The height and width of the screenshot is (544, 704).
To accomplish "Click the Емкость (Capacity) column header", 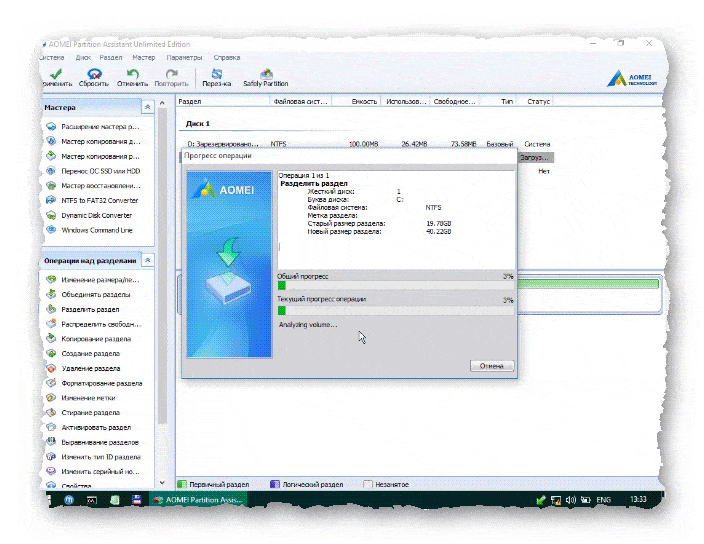I will 356,101.
